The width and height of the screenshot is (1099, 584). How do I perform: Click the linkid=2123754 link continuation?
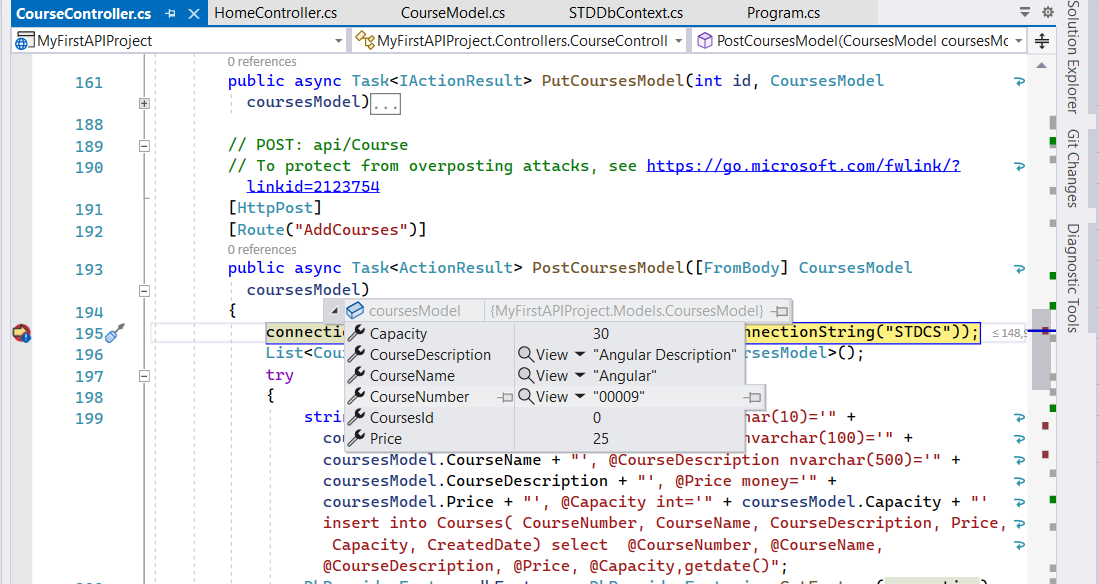click(313, 187)
